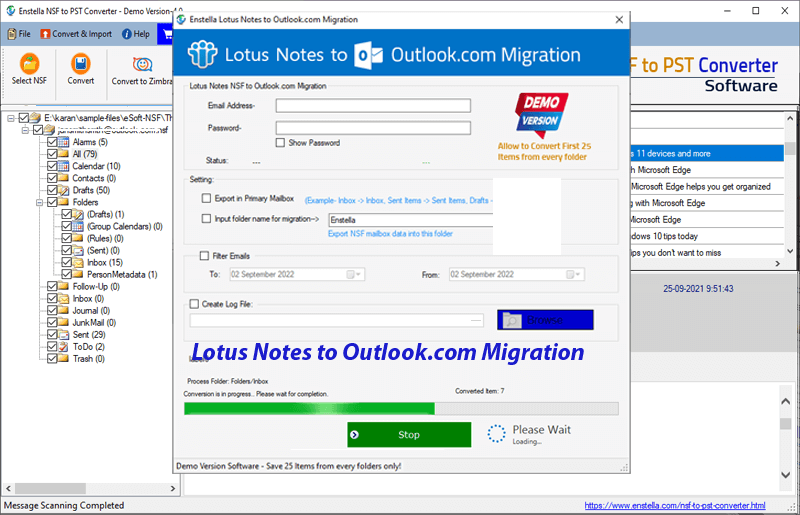Screen dimensions: 800x515
Task: Click the All (79) folder icon
Action: tap(63, 154)
